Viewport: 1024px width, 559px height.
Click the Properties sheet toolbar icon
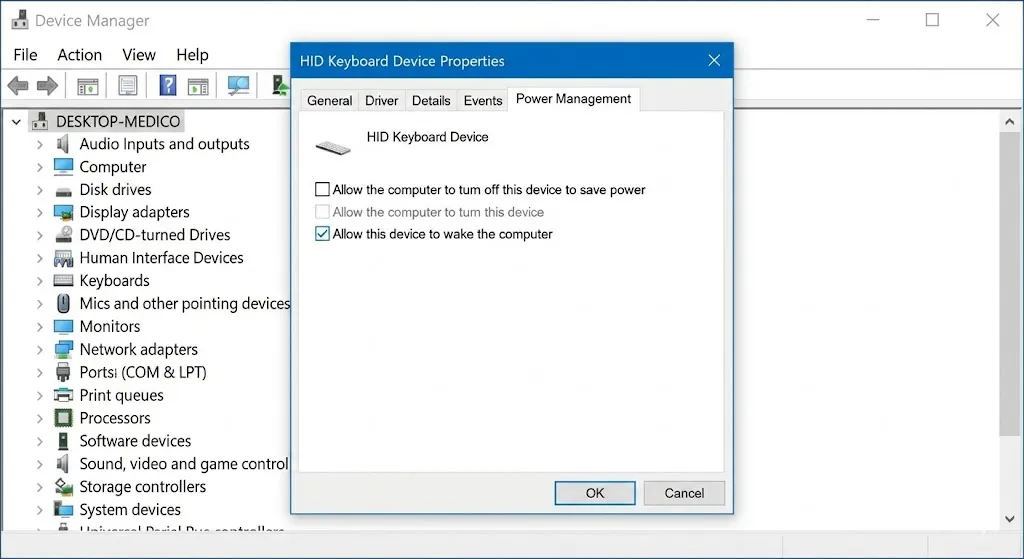[127, 86]
